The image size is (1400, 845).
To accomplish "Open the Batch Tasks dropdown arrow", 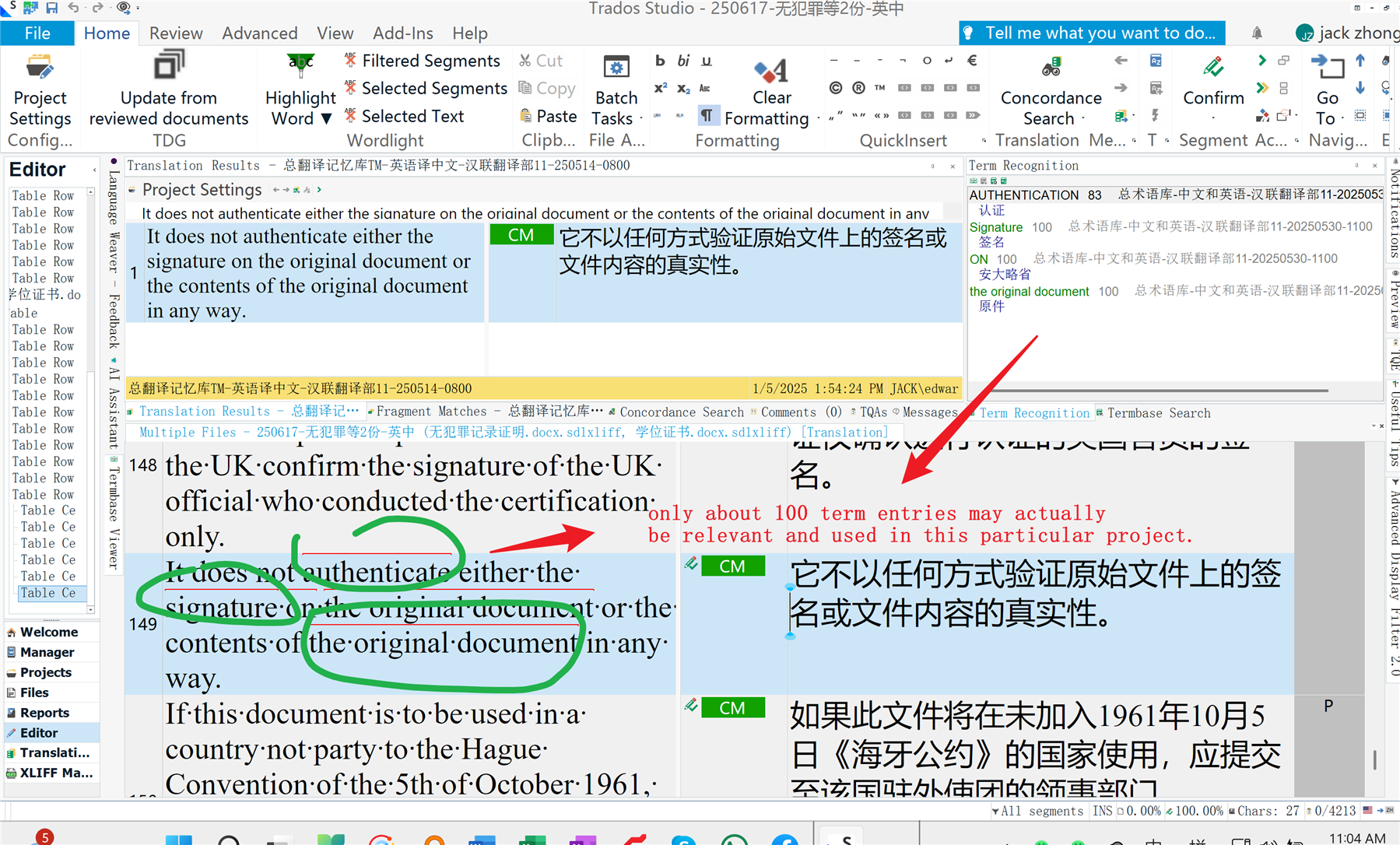I will pyautogui.click(x=640, y=119).
